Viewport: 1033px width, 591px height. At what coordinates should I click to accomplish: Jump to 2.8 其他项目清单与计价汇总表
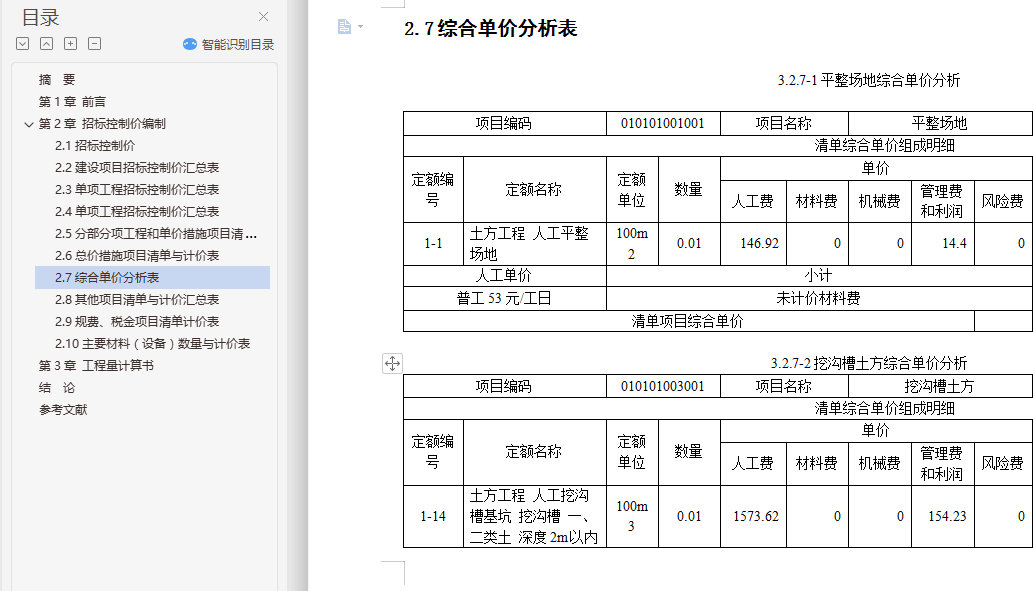tap(137, 300)
